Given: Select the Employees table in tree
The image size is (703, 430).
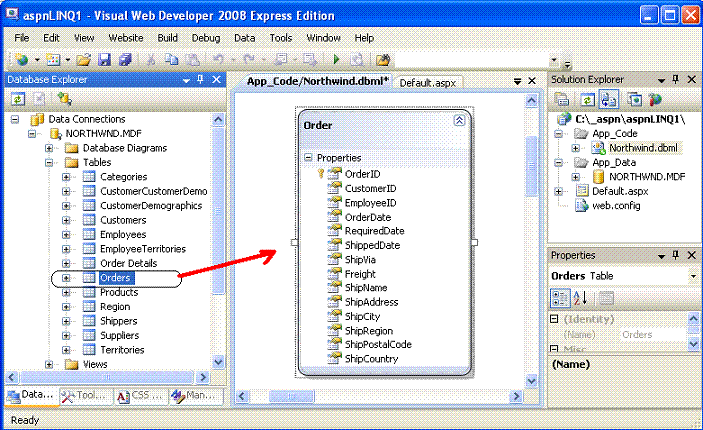Looking at the screenshot, I should 123,235.
